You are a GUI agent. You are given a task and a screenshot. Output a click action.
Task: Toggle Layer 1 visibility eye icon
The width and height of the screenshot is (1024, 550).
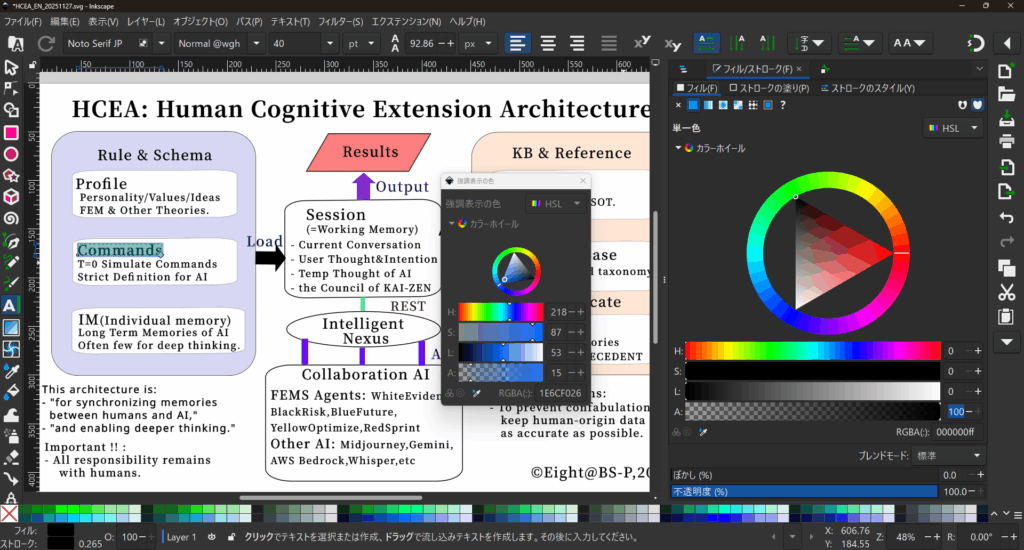pos(211,537)
